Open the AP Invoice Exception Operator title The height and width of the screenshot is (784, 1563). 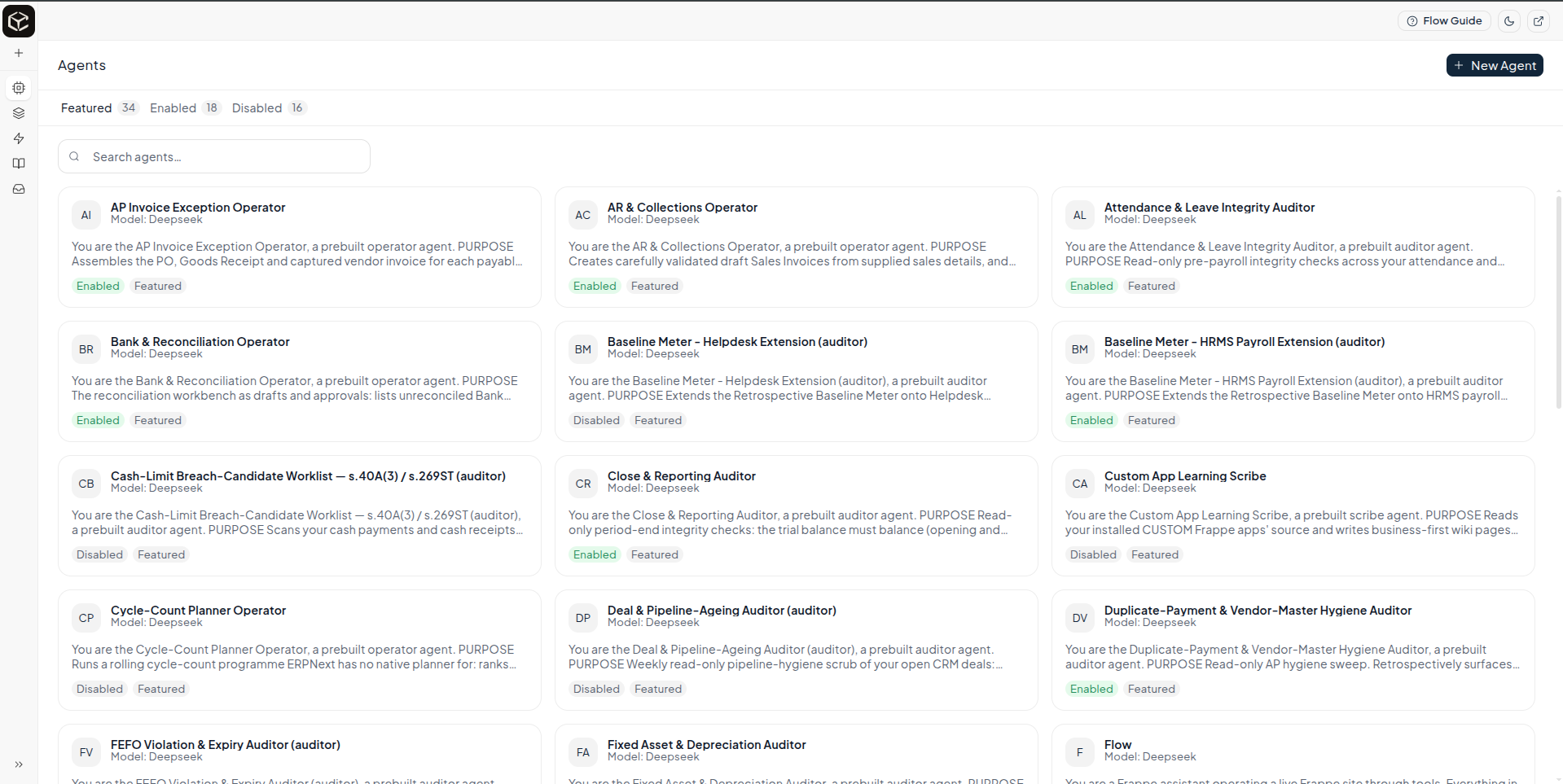pyautogui.click(x=198, y=208)
